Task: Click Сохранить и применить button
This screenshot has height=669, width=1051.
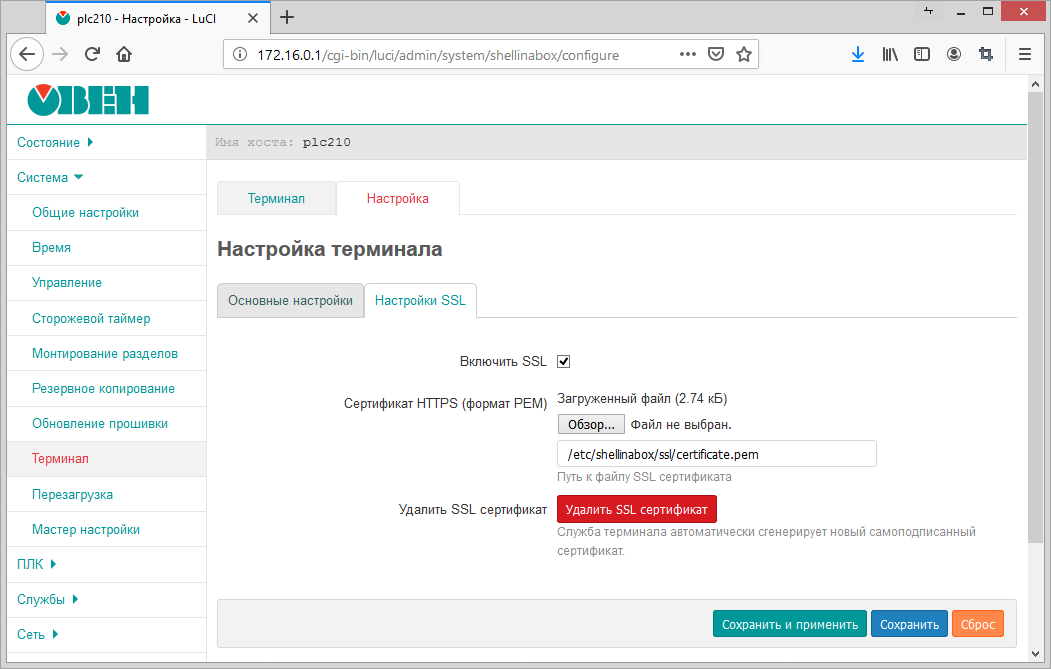Action: click(789, 624)
